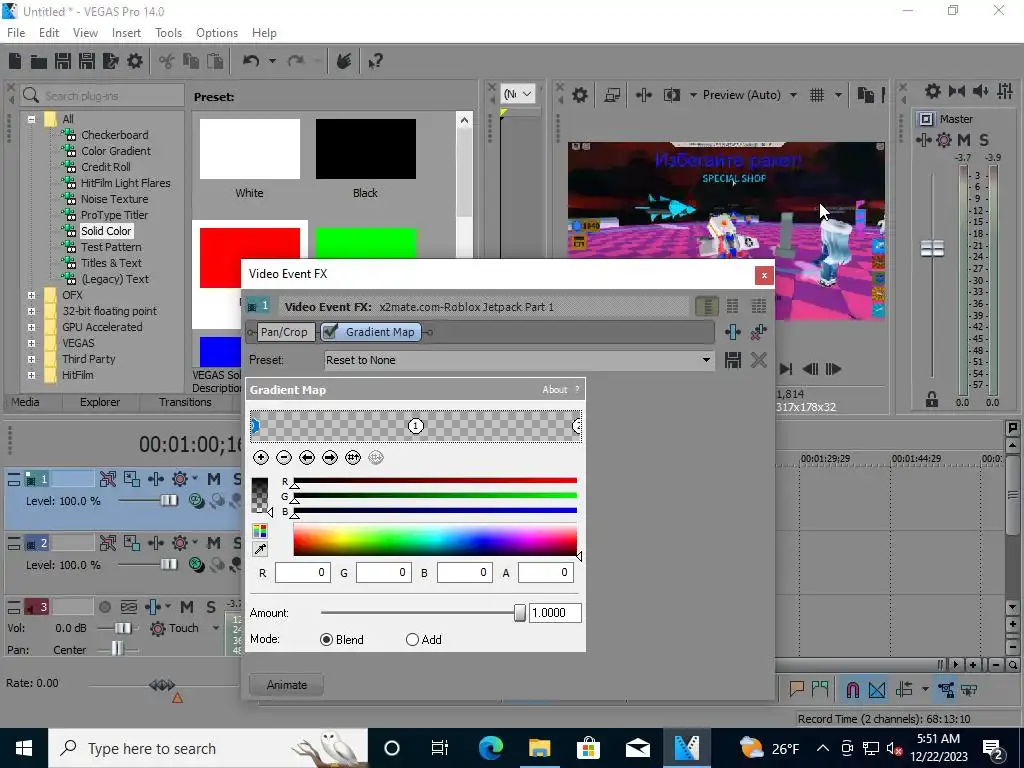This screenshot has width=1024, height=768.
Task: Open the Options menu
Action: click(x=217, y=33)
